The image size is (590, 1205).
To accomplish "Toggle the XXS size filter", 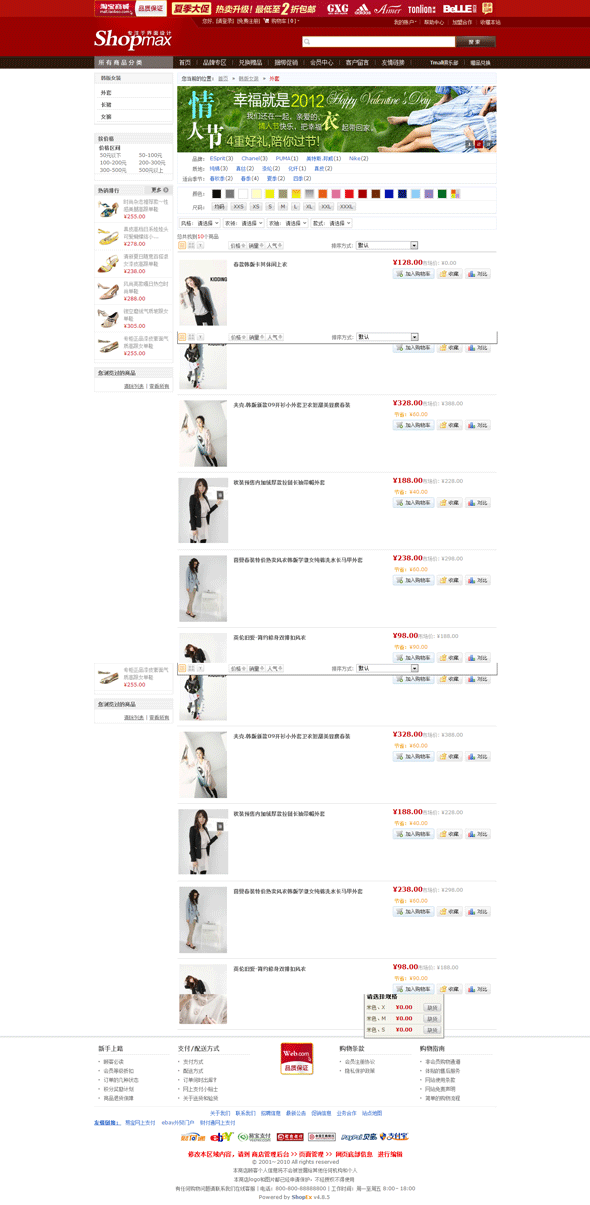I will pos(238,207).
